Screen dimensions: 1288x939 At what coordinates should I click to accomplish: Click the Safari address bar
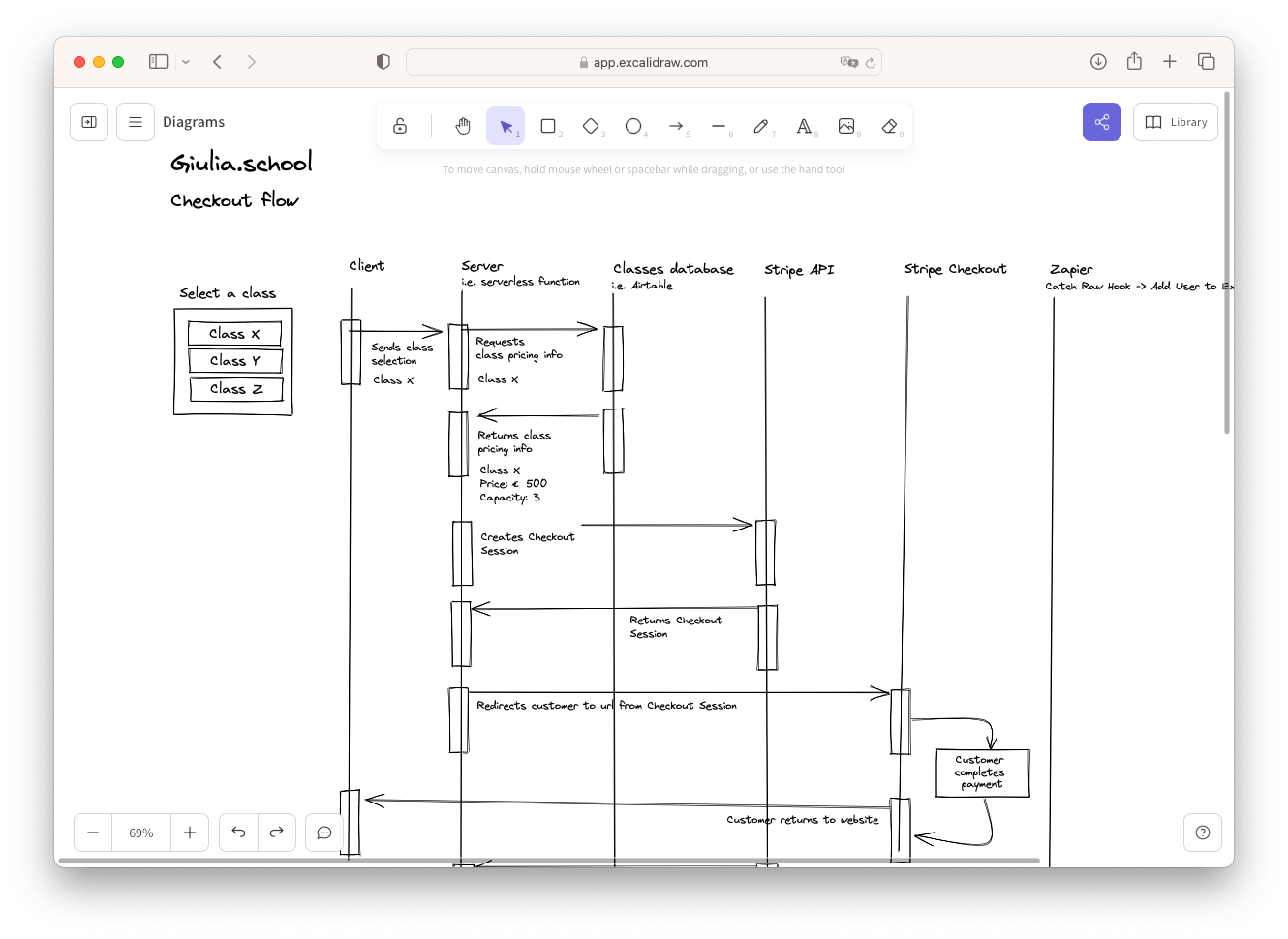[644, 62]
